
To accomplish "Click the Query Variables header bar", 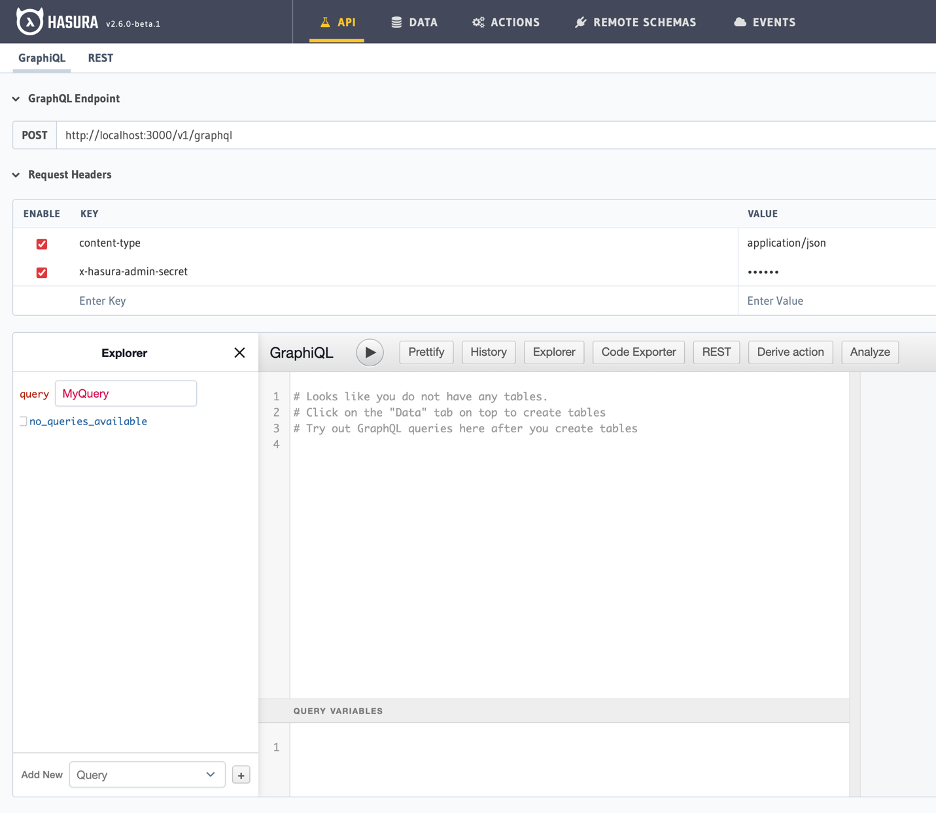I will tap(553, 711).
